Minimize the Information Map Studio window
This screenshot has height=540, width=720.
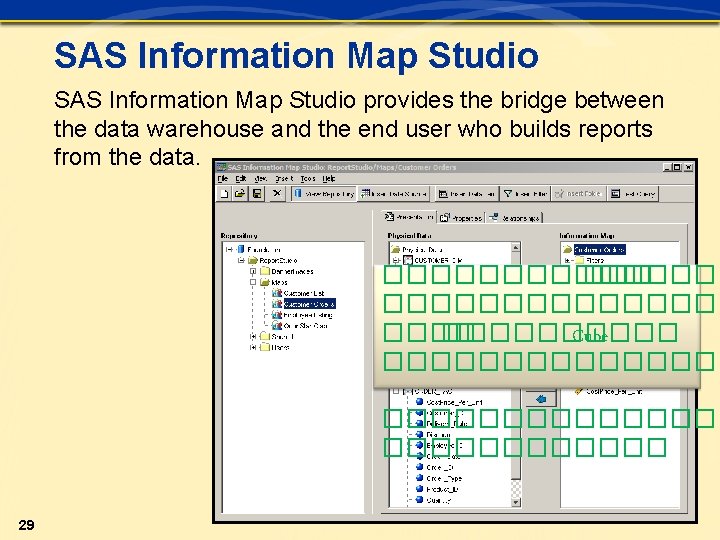(x=667, y=167)
